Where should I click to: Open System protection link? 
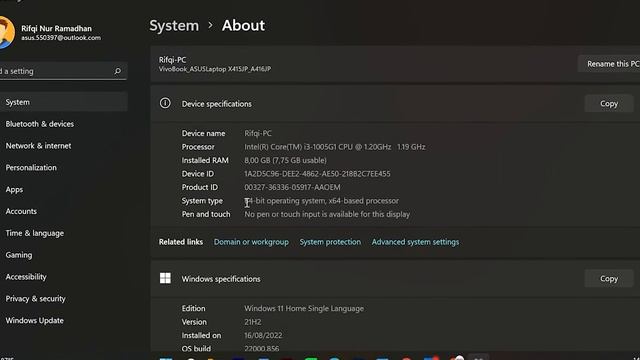[x=330, y=242]
